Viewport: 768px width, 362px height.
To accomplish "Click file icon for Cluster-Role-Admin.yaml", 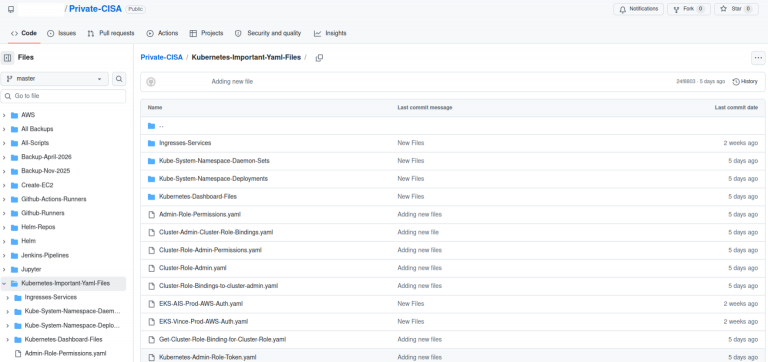I will point(151,268).
